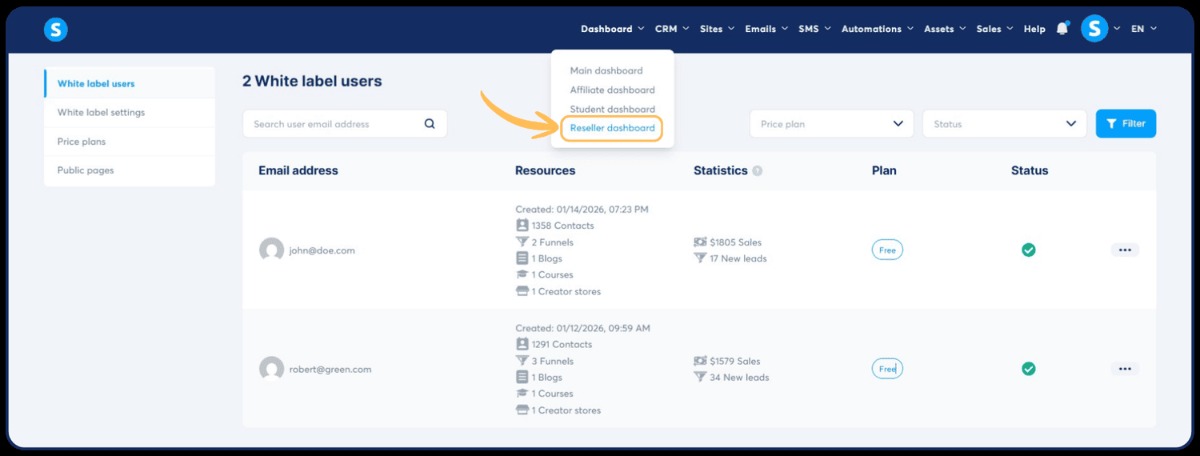The height and width of the screenshot is (456, 1200).
Task: Open the EN language selector
Action: (1143, 29)
